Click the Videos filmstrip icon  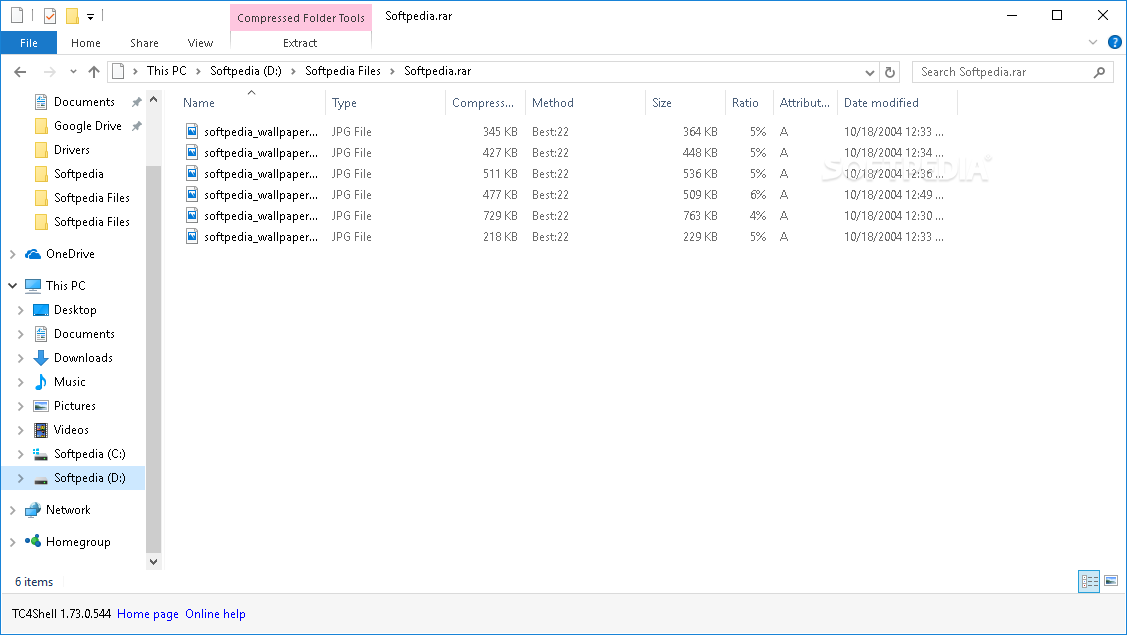click(x=41, y=430)
